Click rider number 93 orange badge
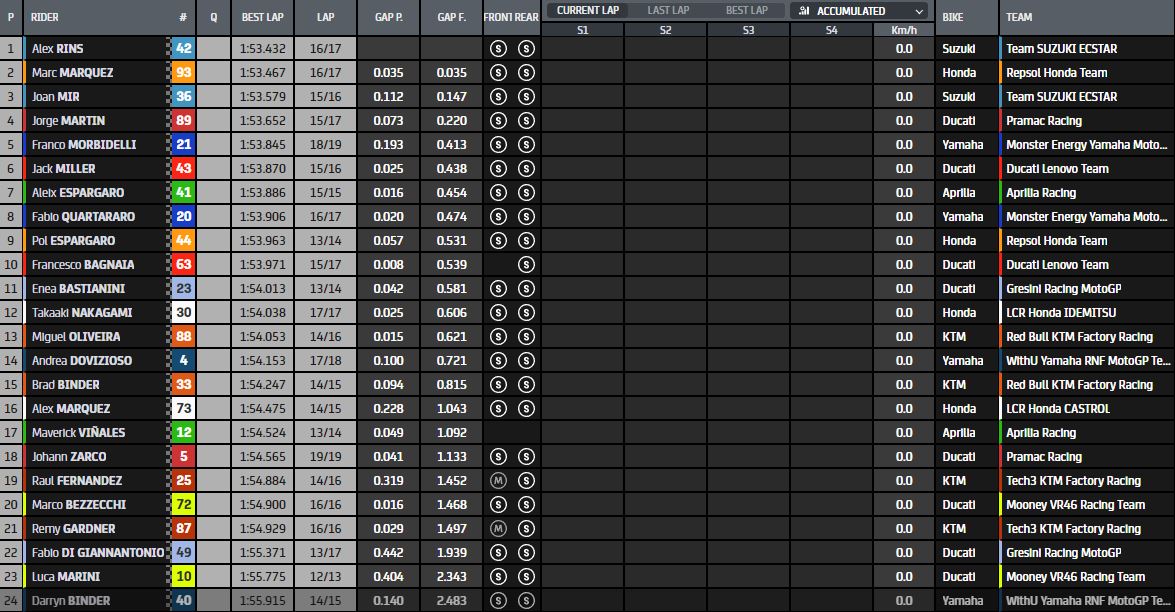This screenshot has height=612, width=1175. point(183,73)
